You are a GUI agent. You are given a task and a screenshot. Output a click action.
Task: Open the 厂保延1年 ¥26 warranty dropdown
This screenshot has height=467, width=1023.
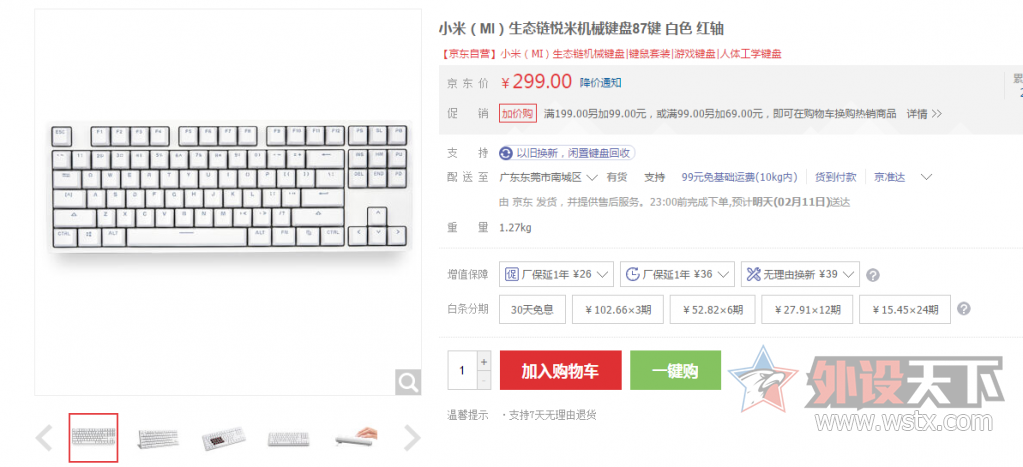click(x=557, y=275)
